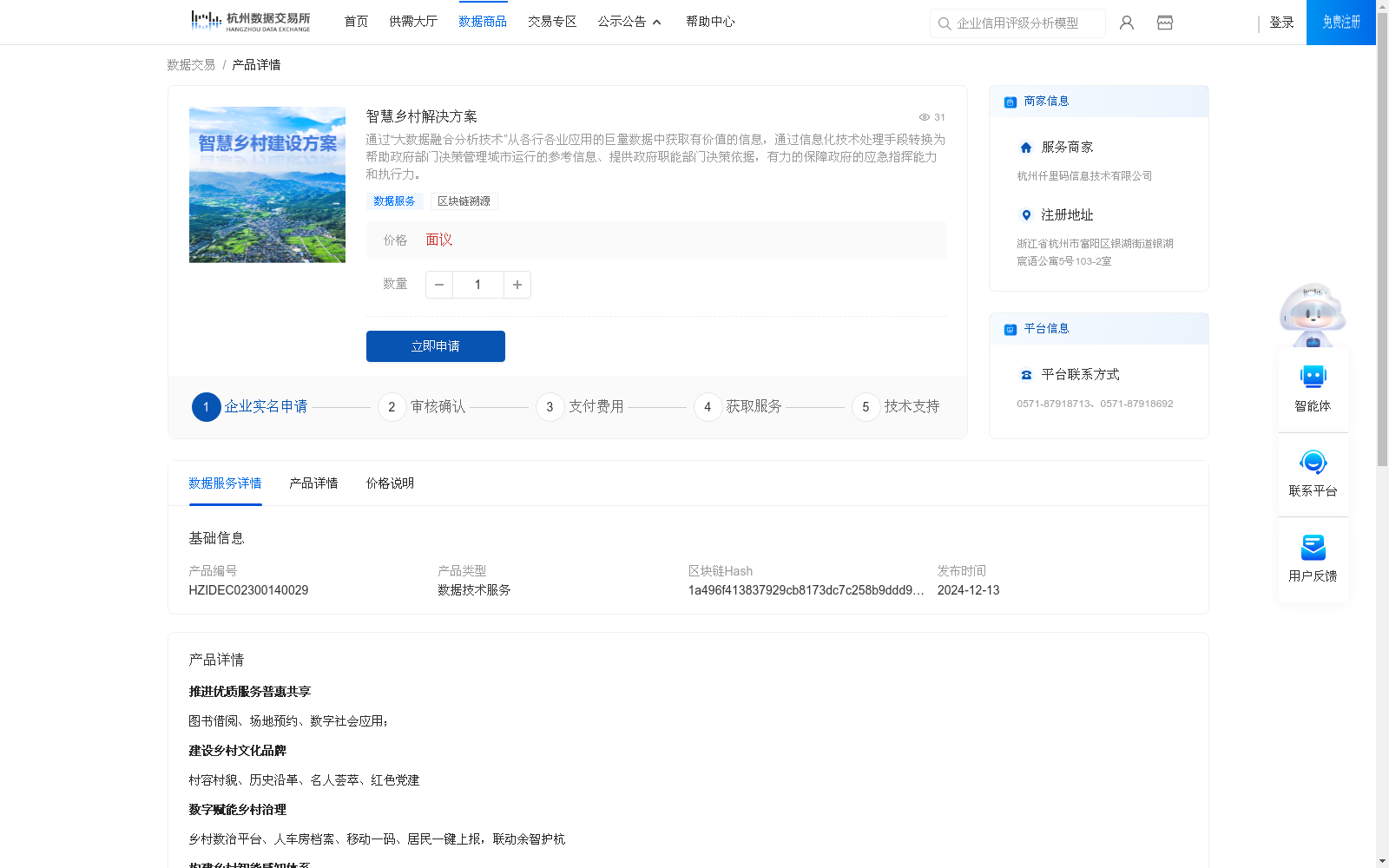
Task: Expand the 公示公告 dropdown menu
Action: 630,22
